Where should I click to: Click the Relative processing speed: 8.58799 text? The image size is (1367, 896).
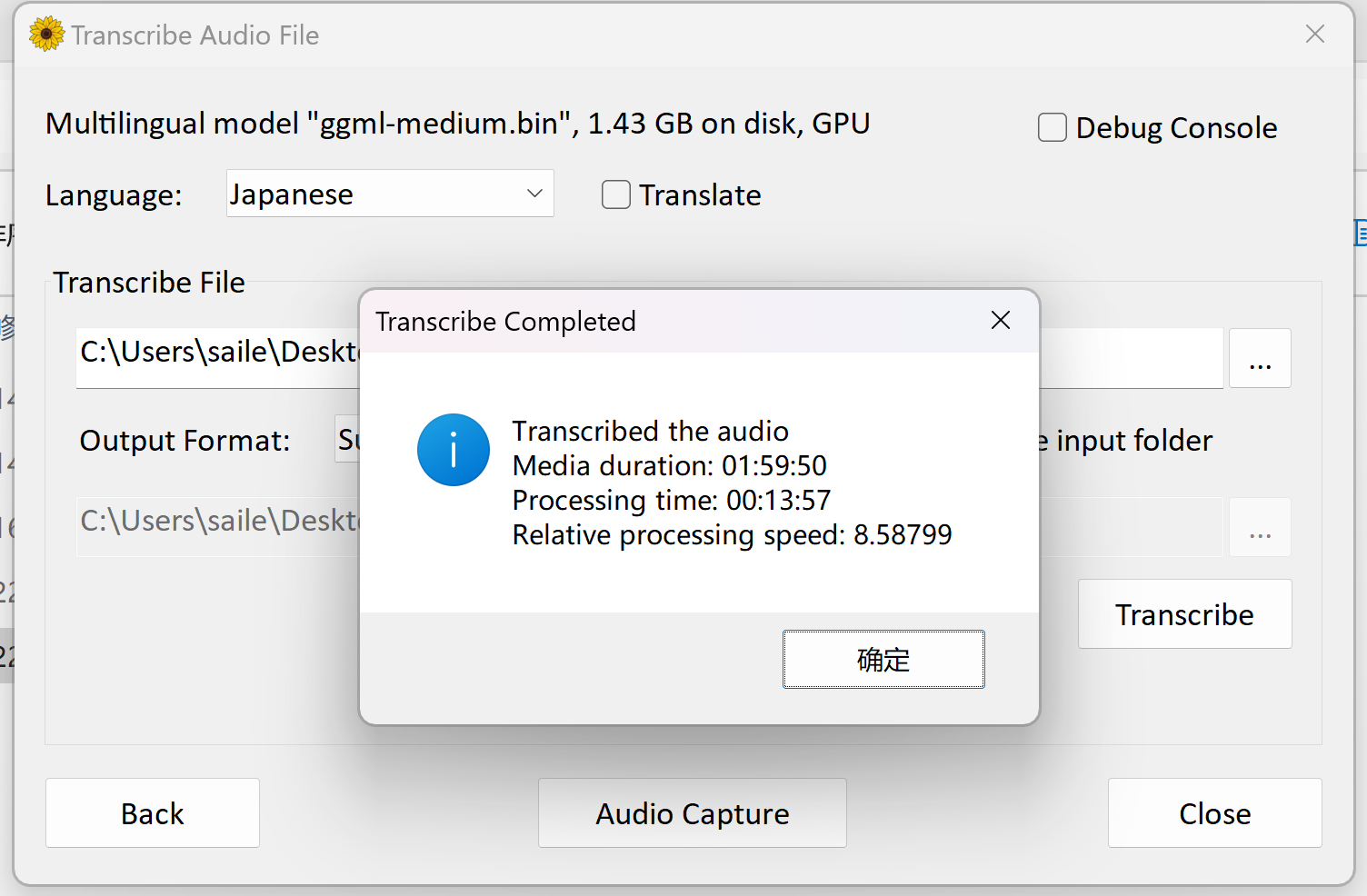[733, 535]
